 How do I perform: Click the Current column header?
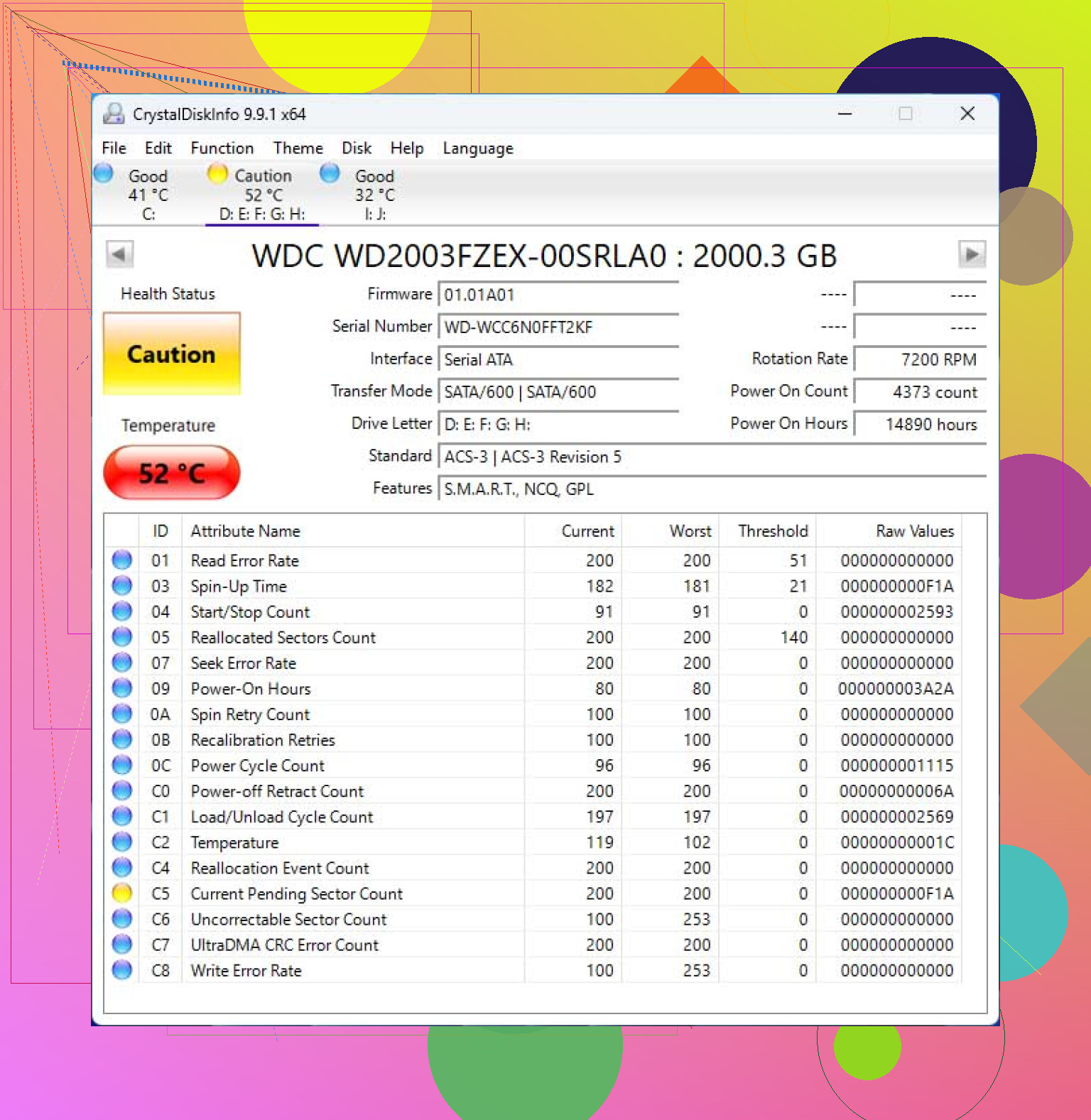pyautogui.click(x=573, y=531)
